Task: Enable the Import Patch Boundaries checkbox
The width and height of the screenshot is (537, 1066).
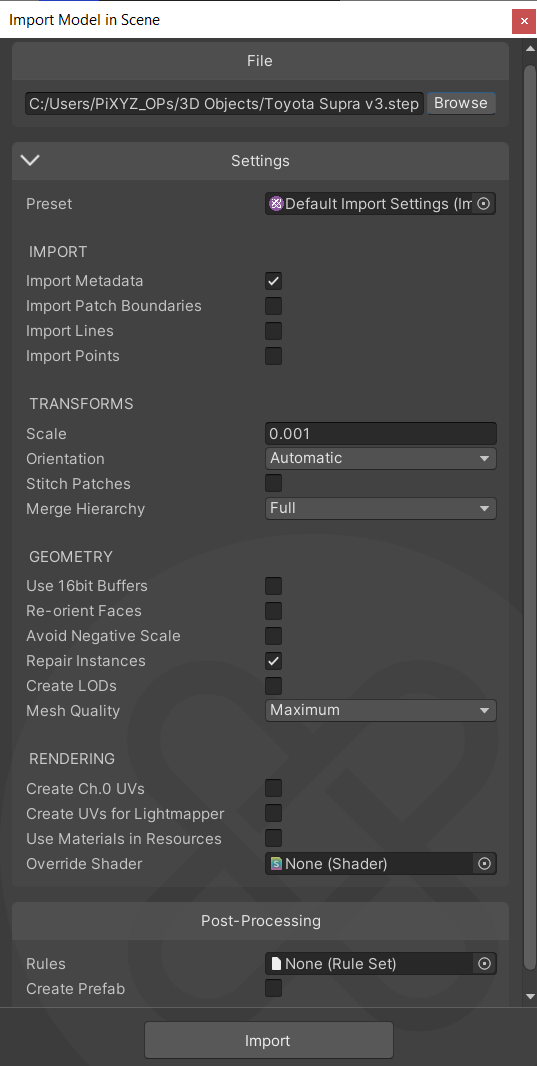Action: 273,306
